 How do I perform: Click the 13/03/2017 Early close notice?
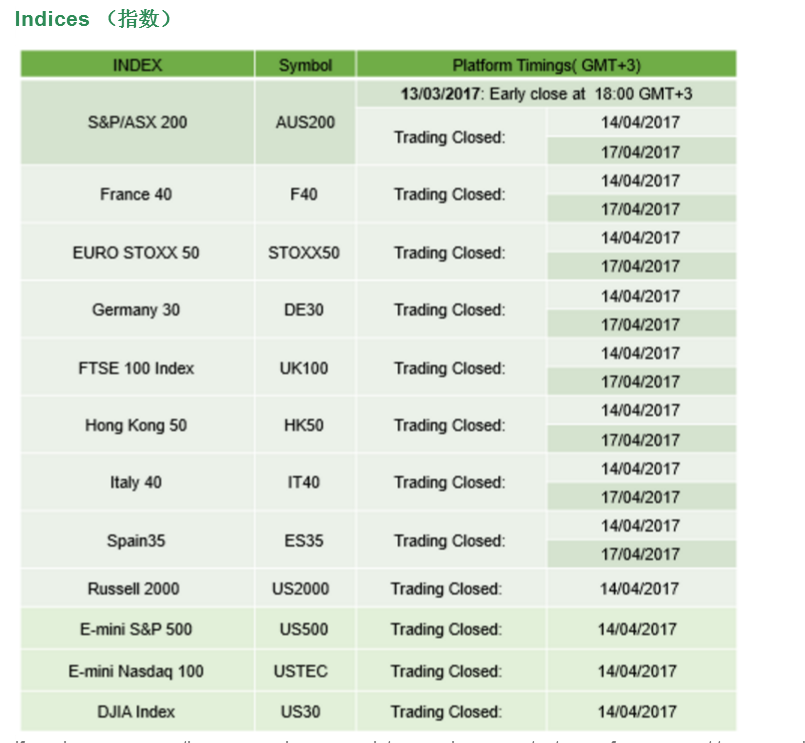(x=546, y=94)
